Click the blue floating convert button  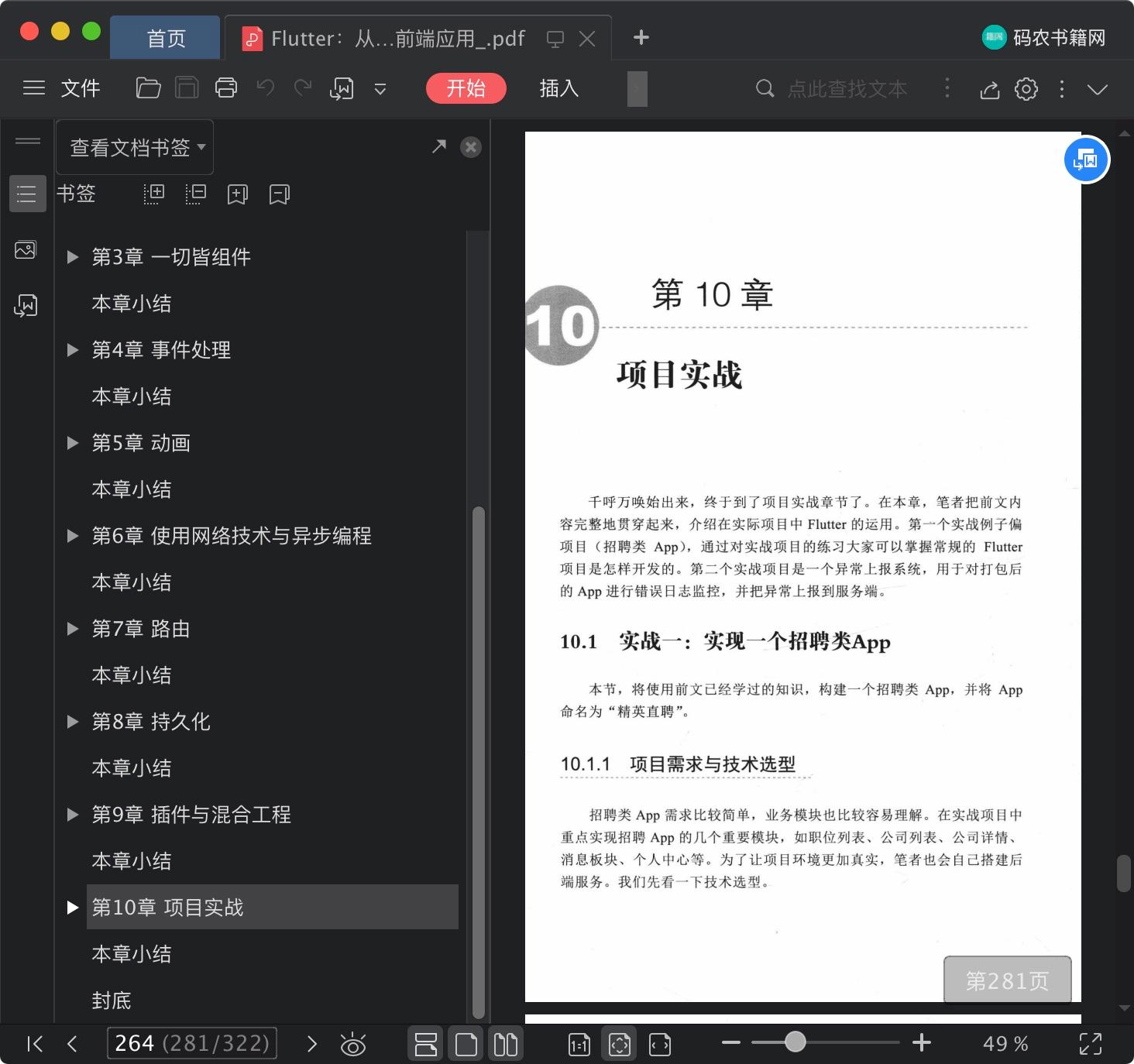tap(1087, 160)
